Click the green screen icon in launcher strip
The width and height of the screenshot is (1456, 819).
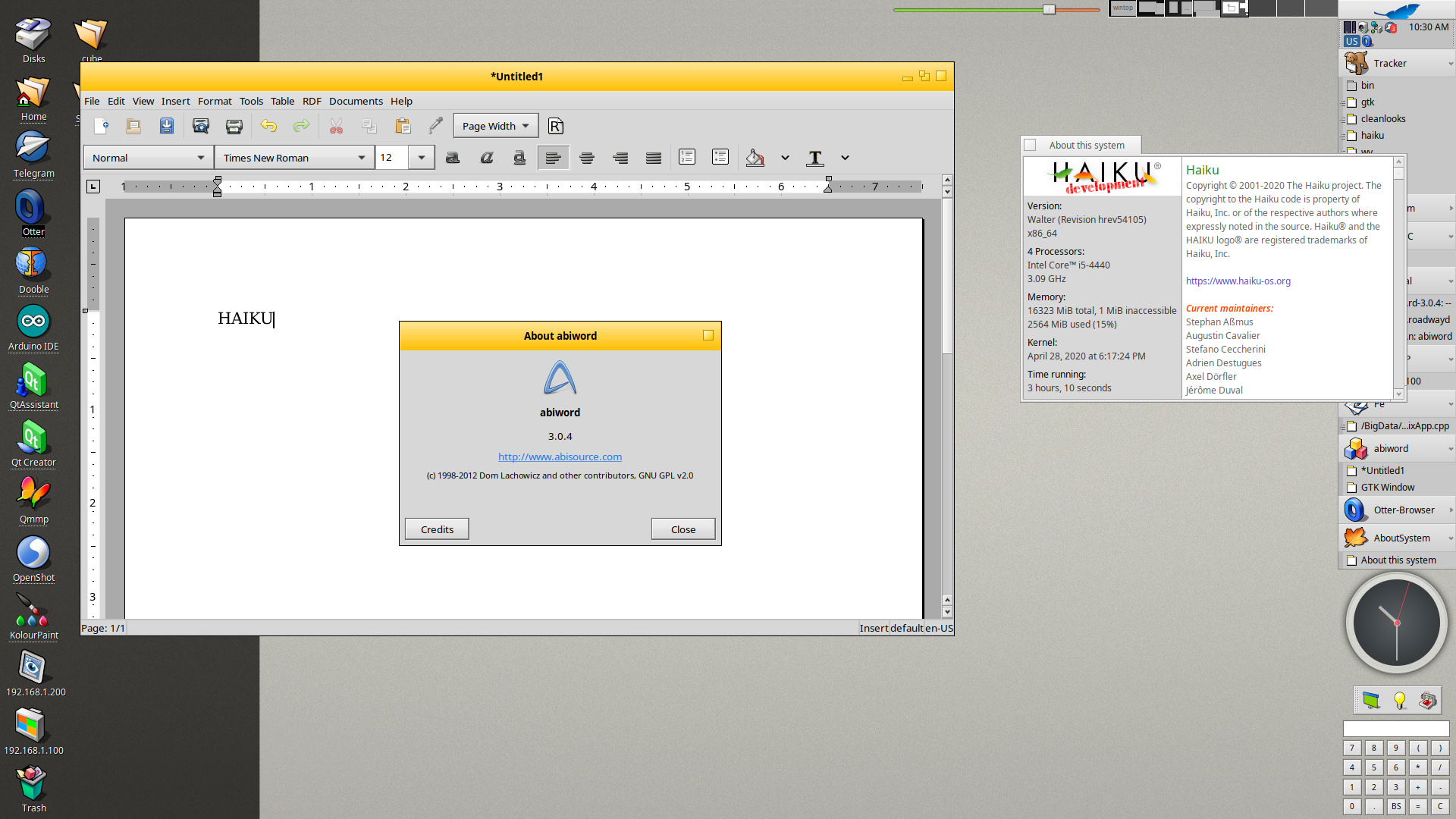[x=1371, y=701]
